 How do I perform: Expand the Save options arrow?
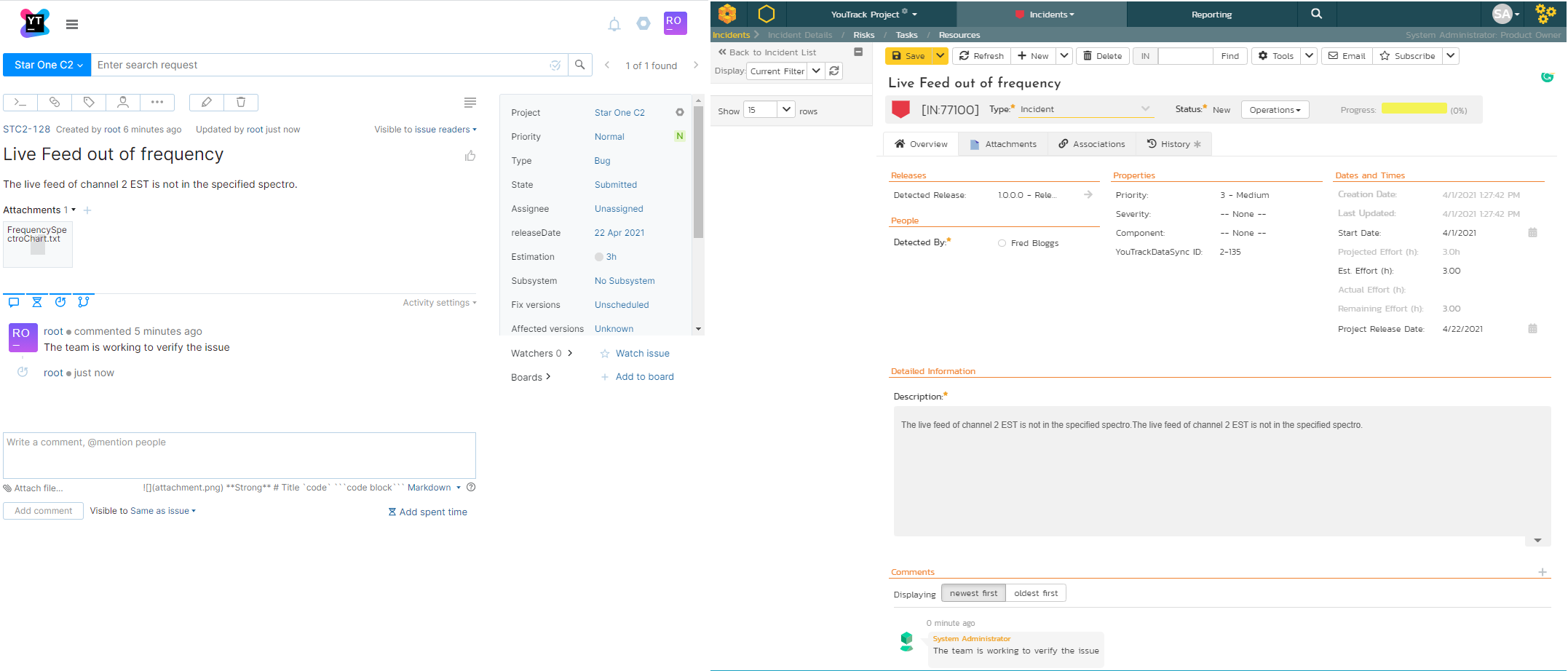pos(941,56)
